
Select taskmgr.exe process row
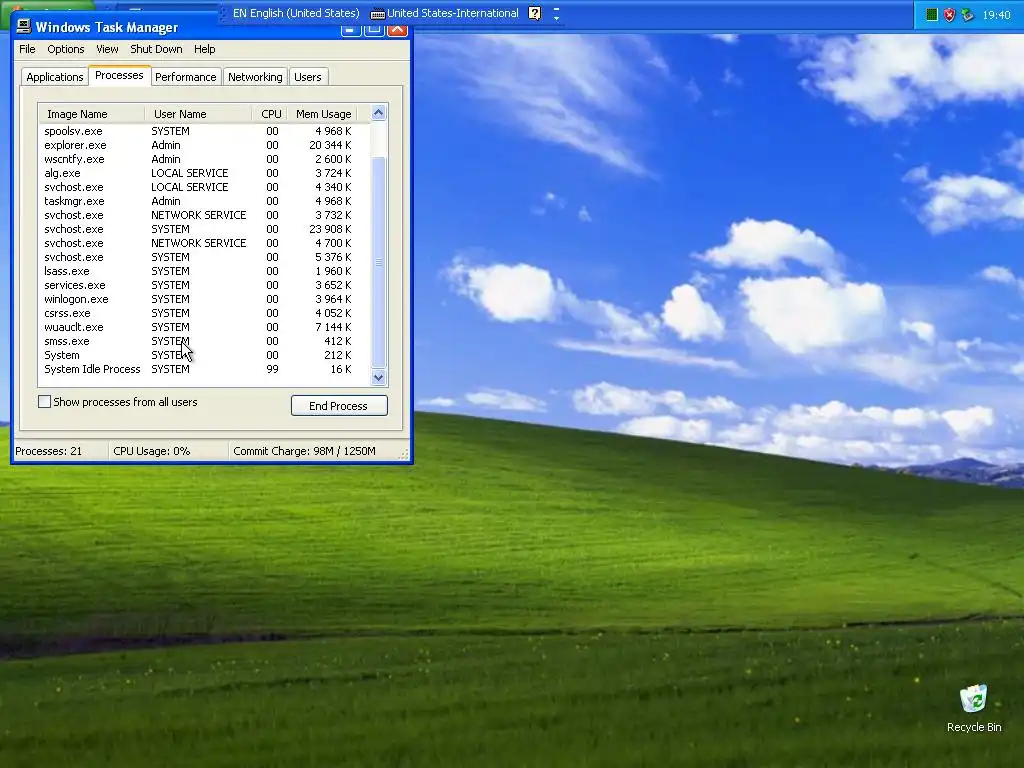tap(204, 201)
